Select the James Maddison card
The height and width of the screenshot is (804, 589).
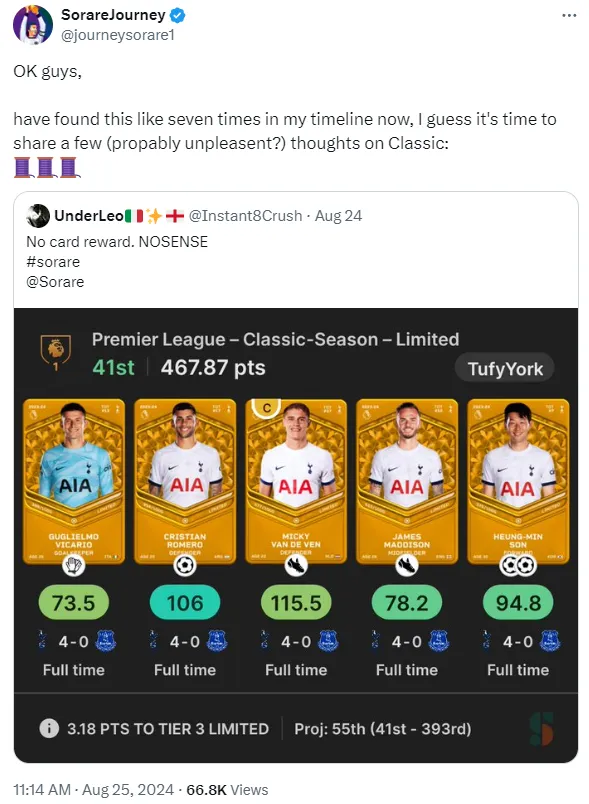click(407, 481)
